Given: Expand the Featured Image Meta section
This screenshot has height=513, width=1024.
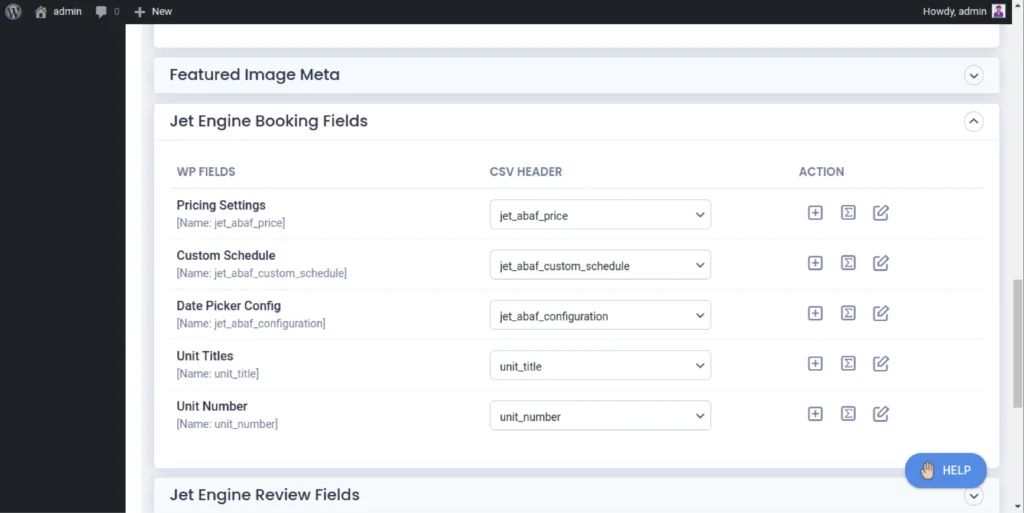Looking at the screenshot, I should point(973,75).
